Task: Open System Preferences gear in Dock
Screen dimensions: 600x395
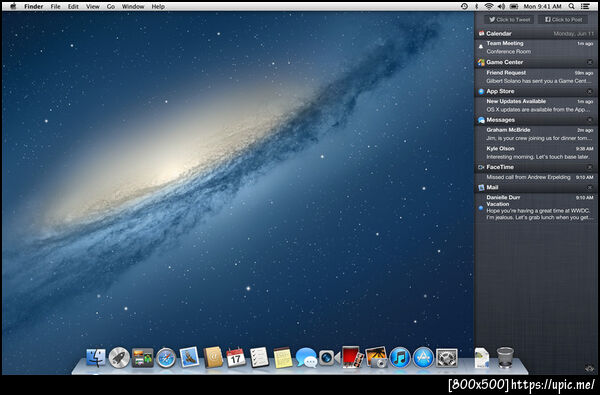Action: (x=447, y=358)
